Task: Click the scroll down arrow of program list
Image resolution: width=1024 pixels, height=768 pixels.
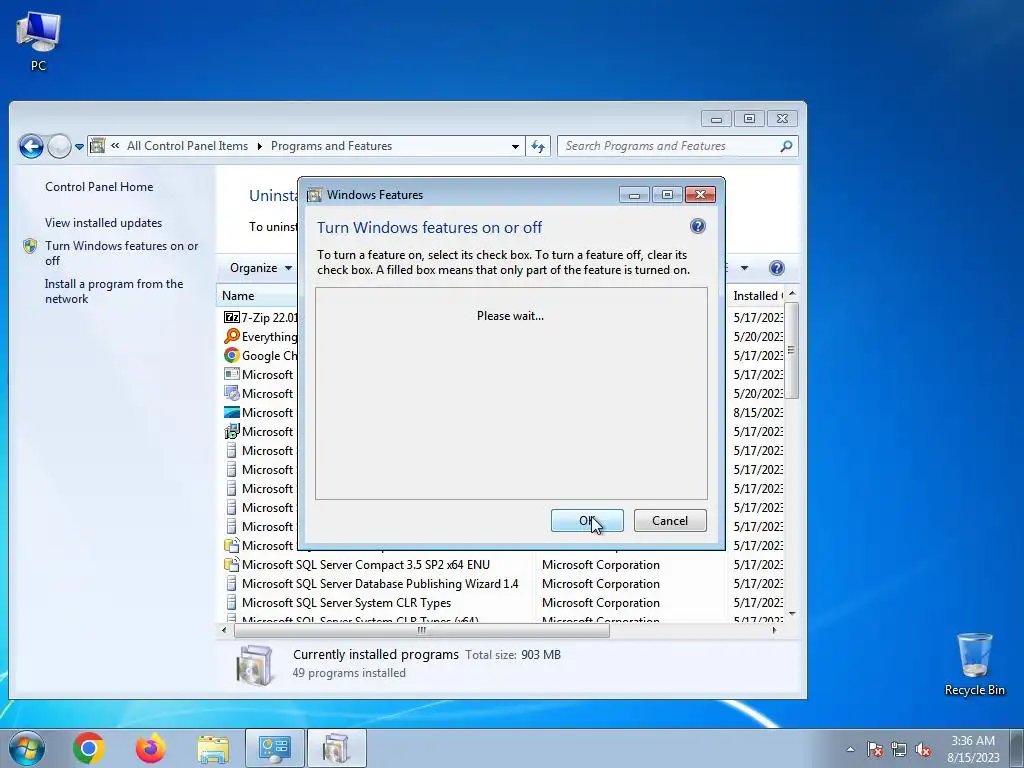Action: [792, 613]
